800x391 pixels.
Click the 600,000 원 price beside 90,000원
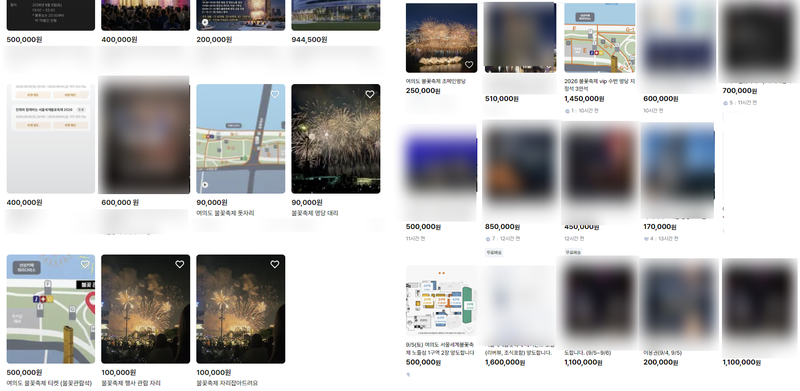click(120, 203)
